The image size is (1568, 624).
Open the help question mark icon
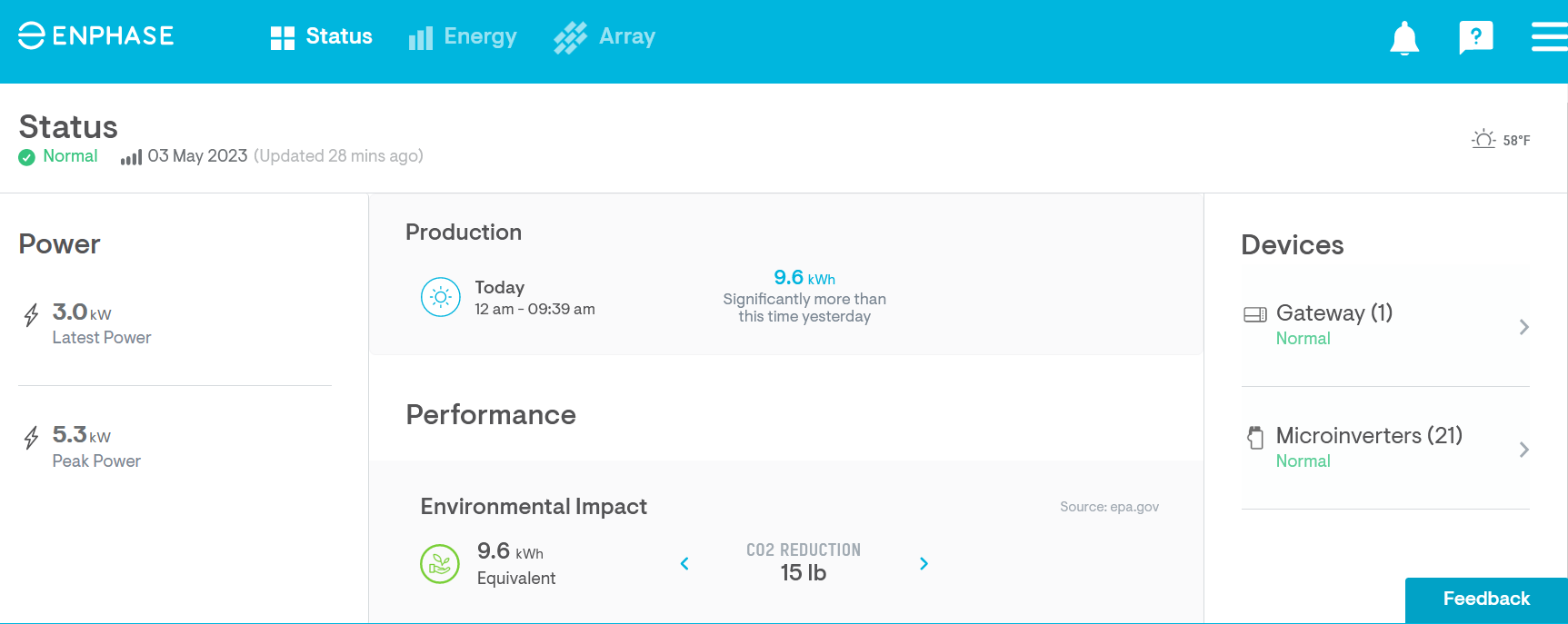pos(1476,37)
